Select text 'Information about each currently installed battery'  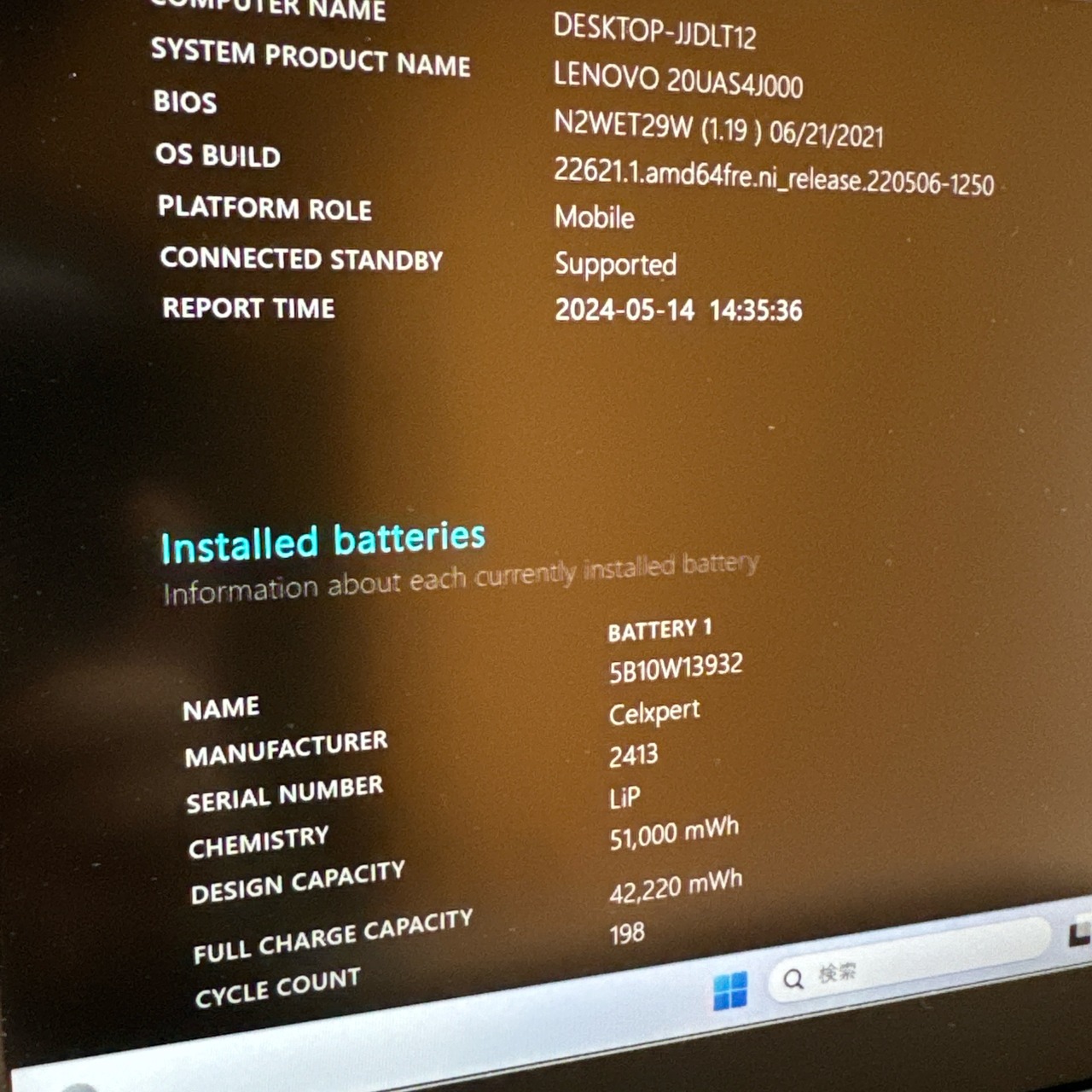point(461,578)
